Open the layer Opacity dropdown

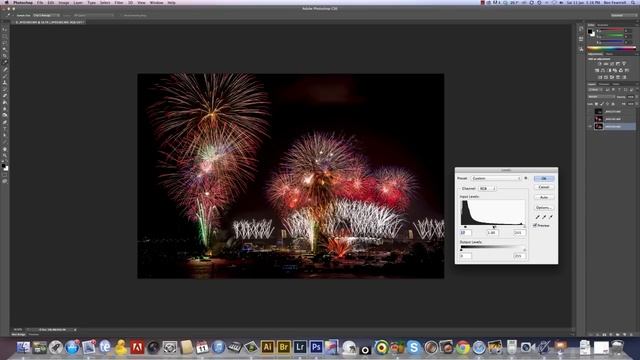tap(637, 97)
